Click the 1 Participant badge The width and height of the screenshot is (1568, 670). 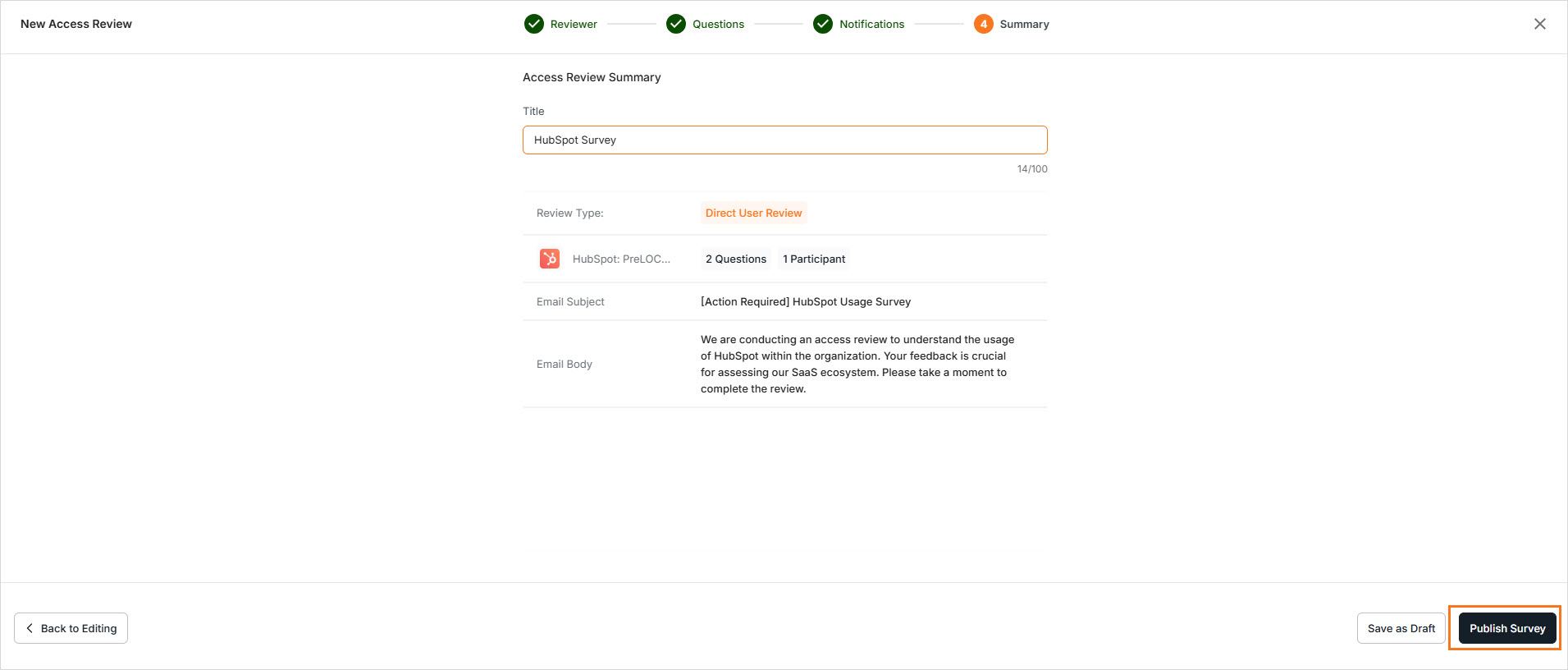pyautogui.click(x=814, y=259)
